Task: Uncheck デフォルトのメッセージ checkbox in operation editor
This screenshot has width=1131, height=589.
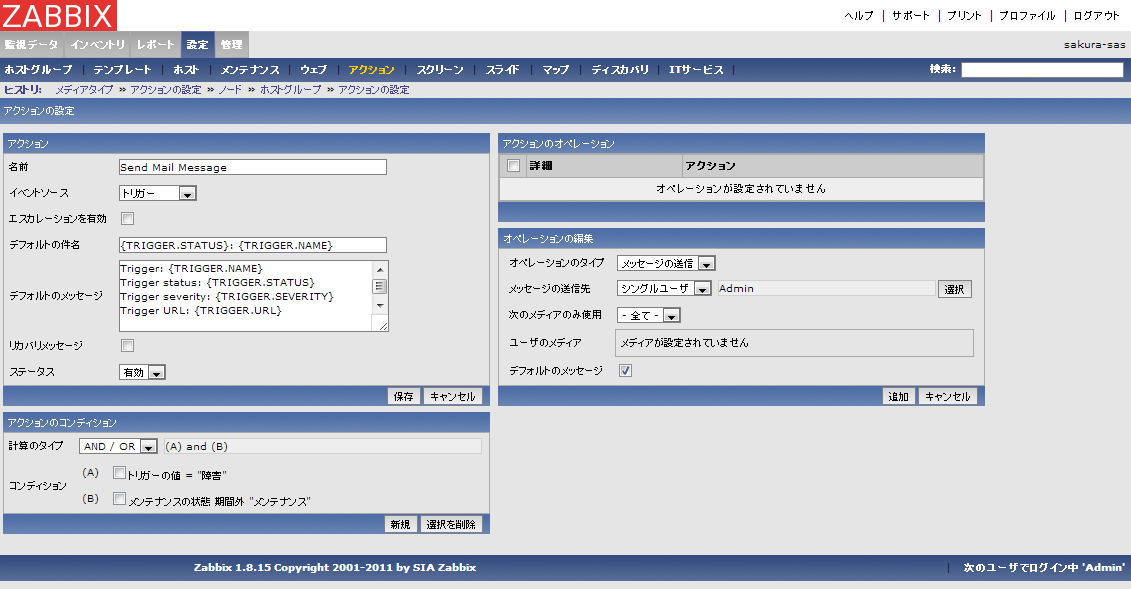Action: [x=625, y=371]
